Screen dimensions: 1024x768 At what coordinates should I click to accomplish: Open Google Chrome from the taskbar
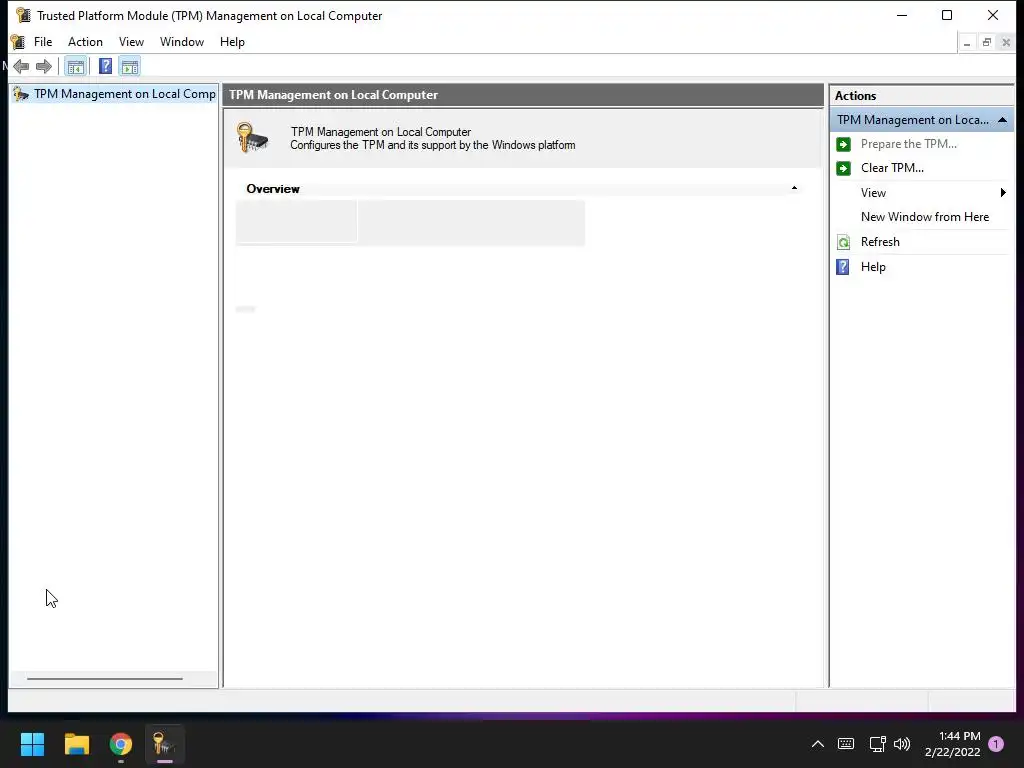coord(121,744)
